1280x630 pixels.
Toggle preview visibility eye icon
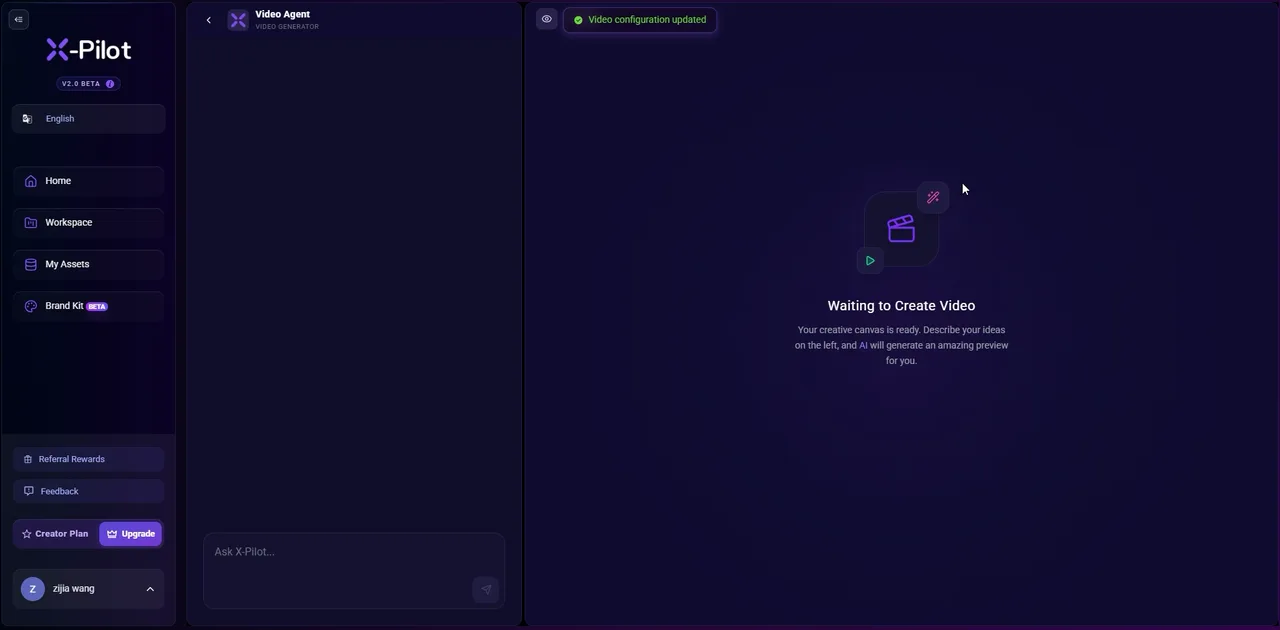pos(546,19)
